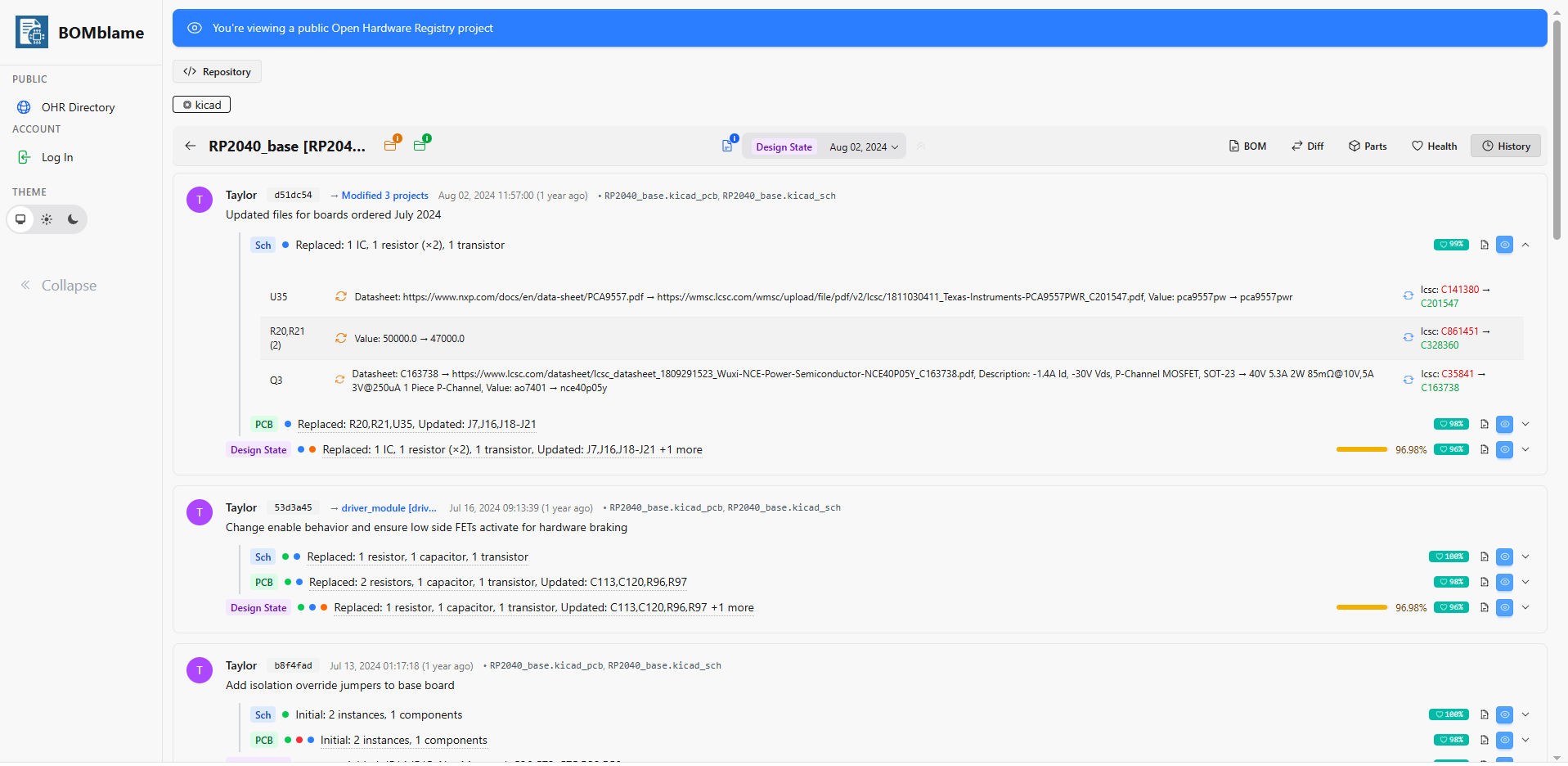1568x766 pixels.
Task: Check the project Health view
Action: [x=1434, y=146]
